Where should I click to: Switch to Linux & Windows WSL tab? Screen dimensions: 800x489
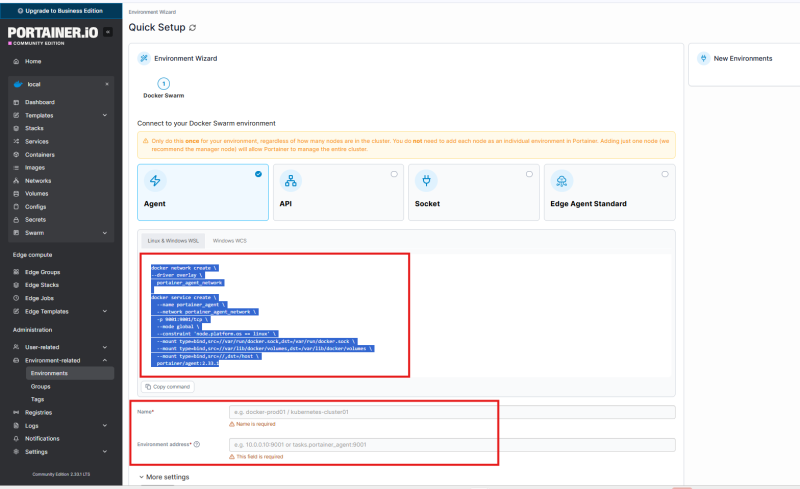pos(173,241)
